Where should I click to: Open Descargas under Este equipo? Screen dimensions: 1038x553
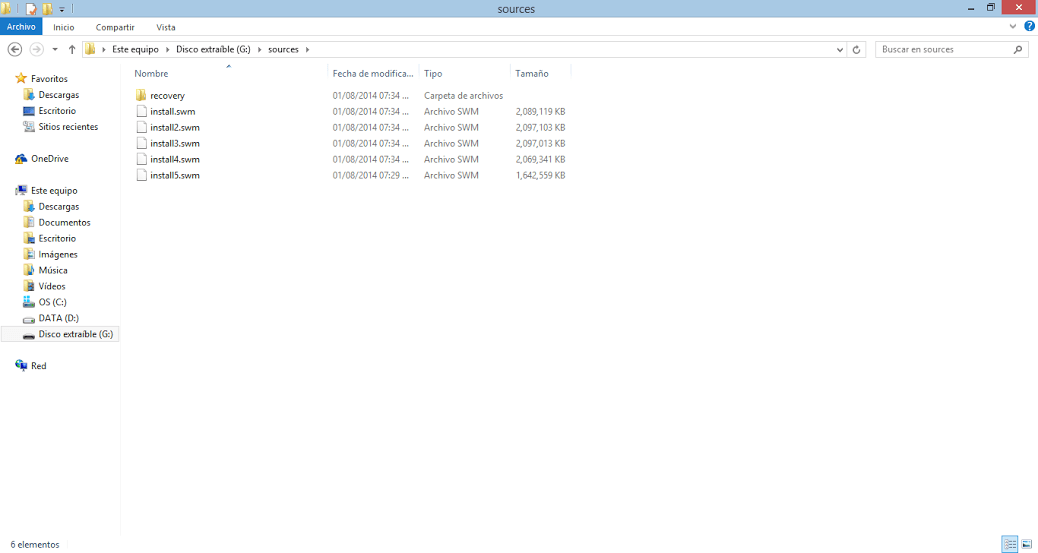(58, 207)
